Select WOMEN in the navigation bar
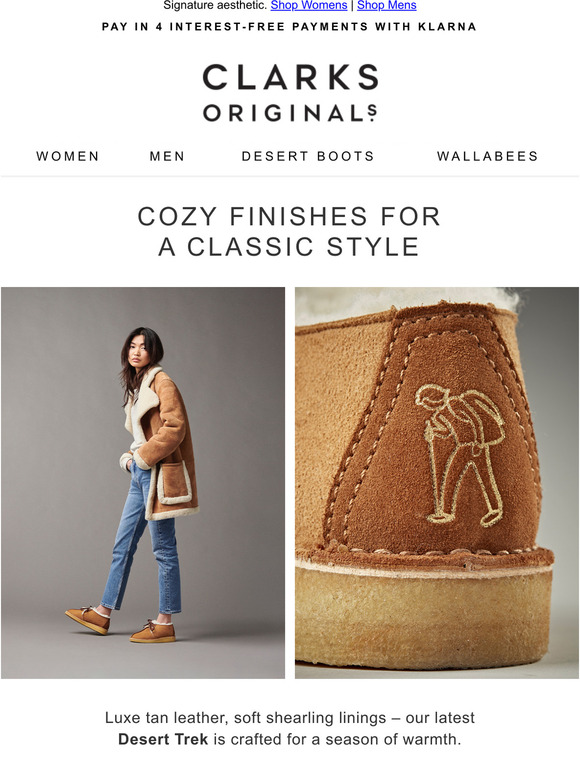The width and height of the screenshot is (580, 774). click(x=68, y=156)
